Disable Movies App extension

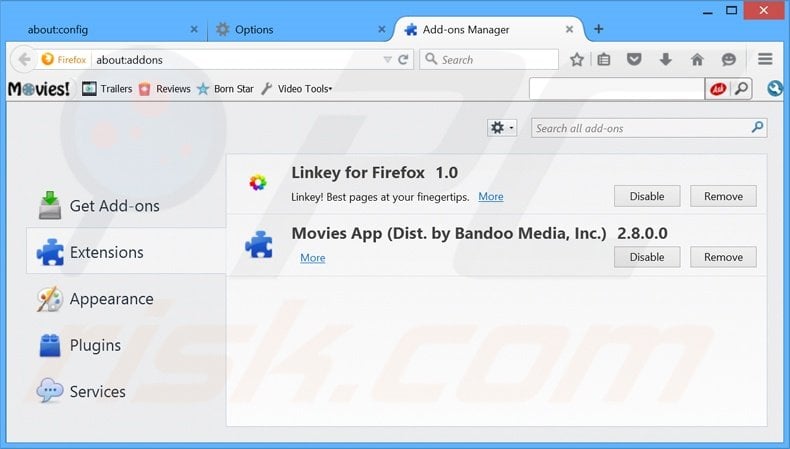(647, 257)
